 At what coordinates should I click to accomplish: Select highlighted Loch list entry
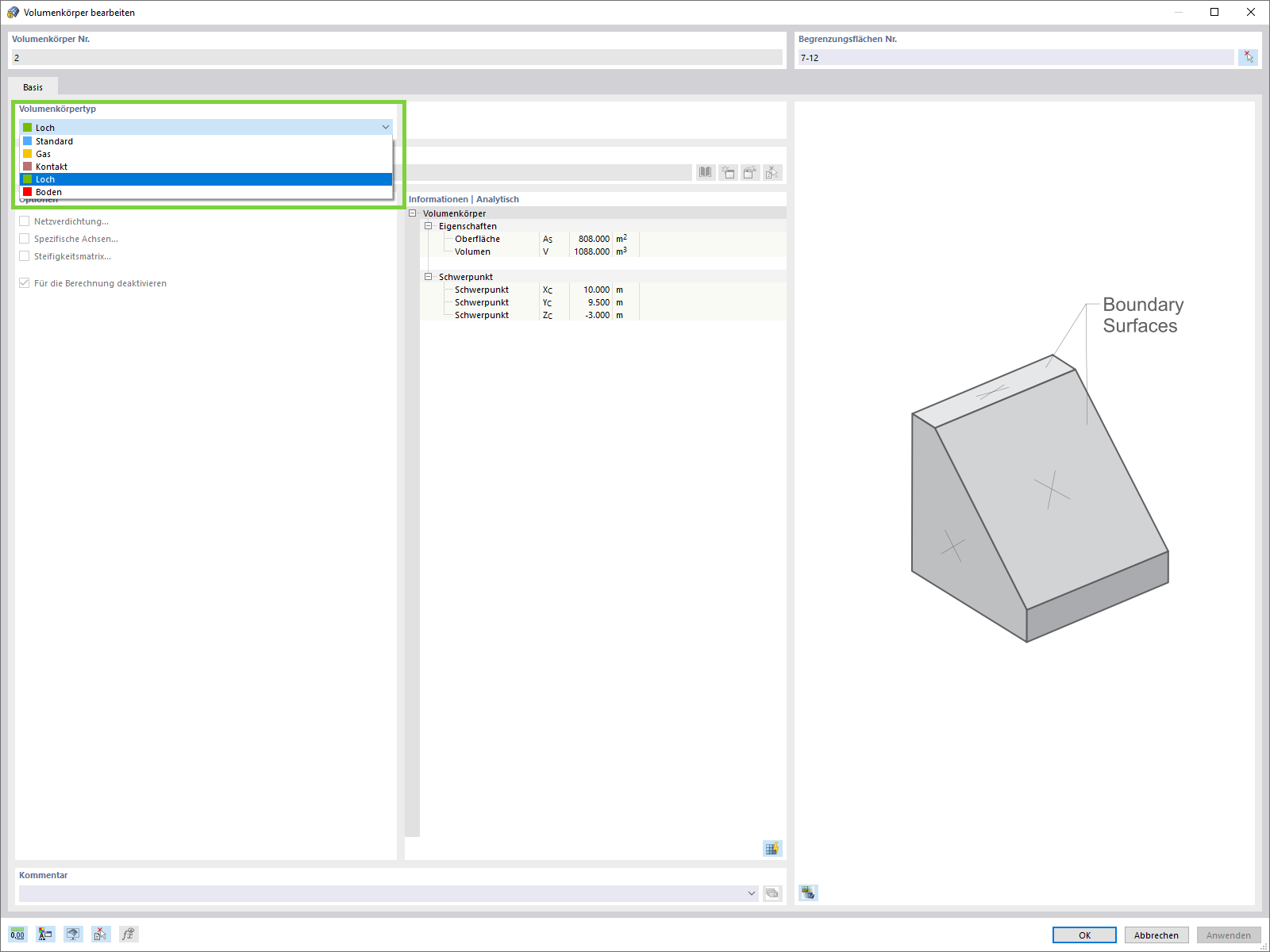[206, 179]
